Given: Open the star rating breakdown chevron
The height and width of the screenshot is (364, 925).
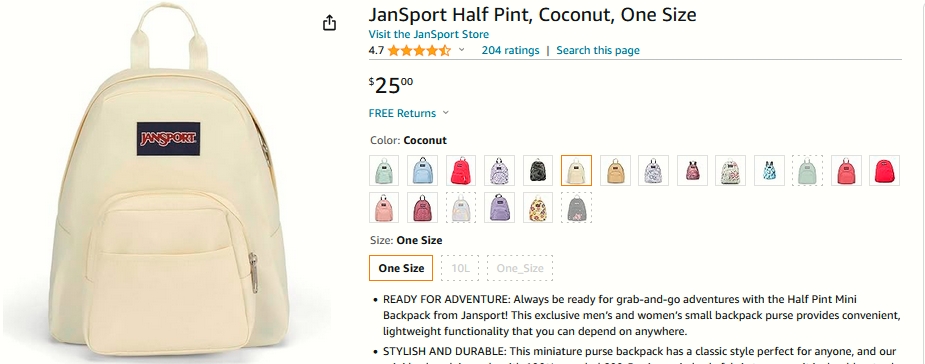Looking at the screenshot, I should pos(461,50).
